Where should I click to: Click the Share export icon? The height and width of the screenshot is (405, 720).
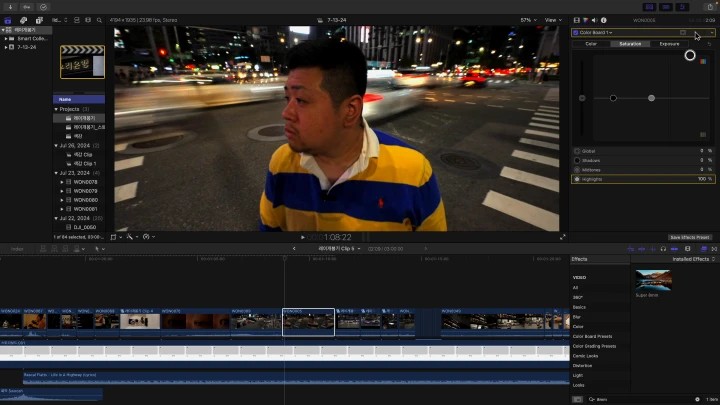710,7
